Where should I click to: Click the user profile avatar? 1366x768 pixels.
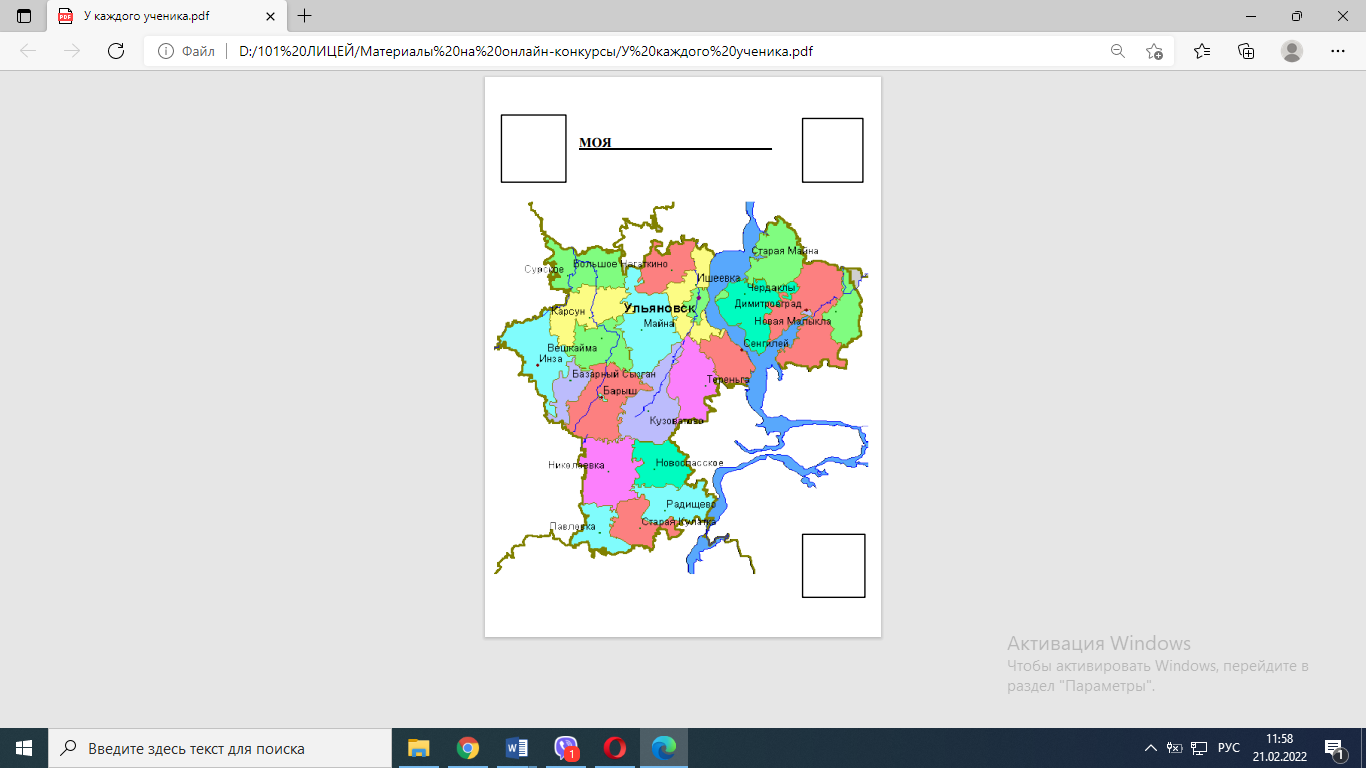coord(1292,51)
